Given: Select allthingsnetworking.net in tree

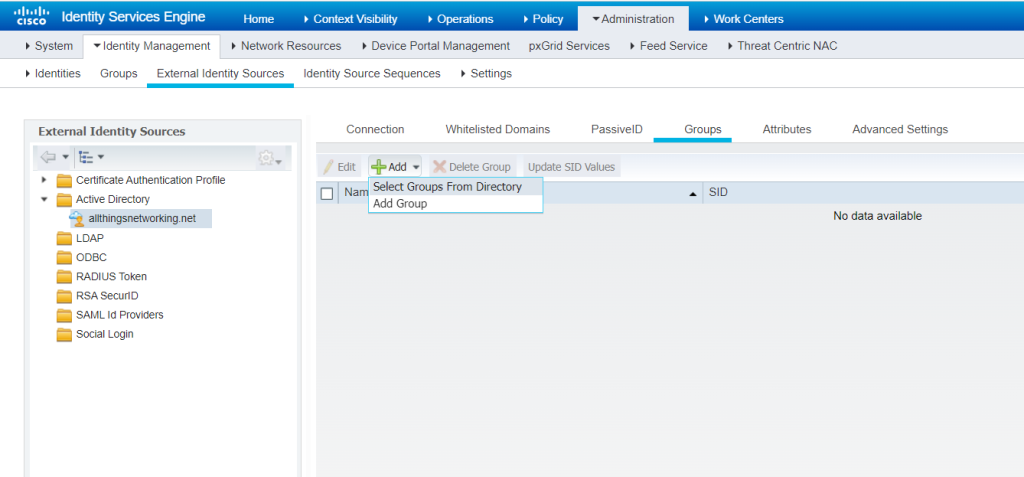Looking at the screenshot, I should [x=142, y=219].
